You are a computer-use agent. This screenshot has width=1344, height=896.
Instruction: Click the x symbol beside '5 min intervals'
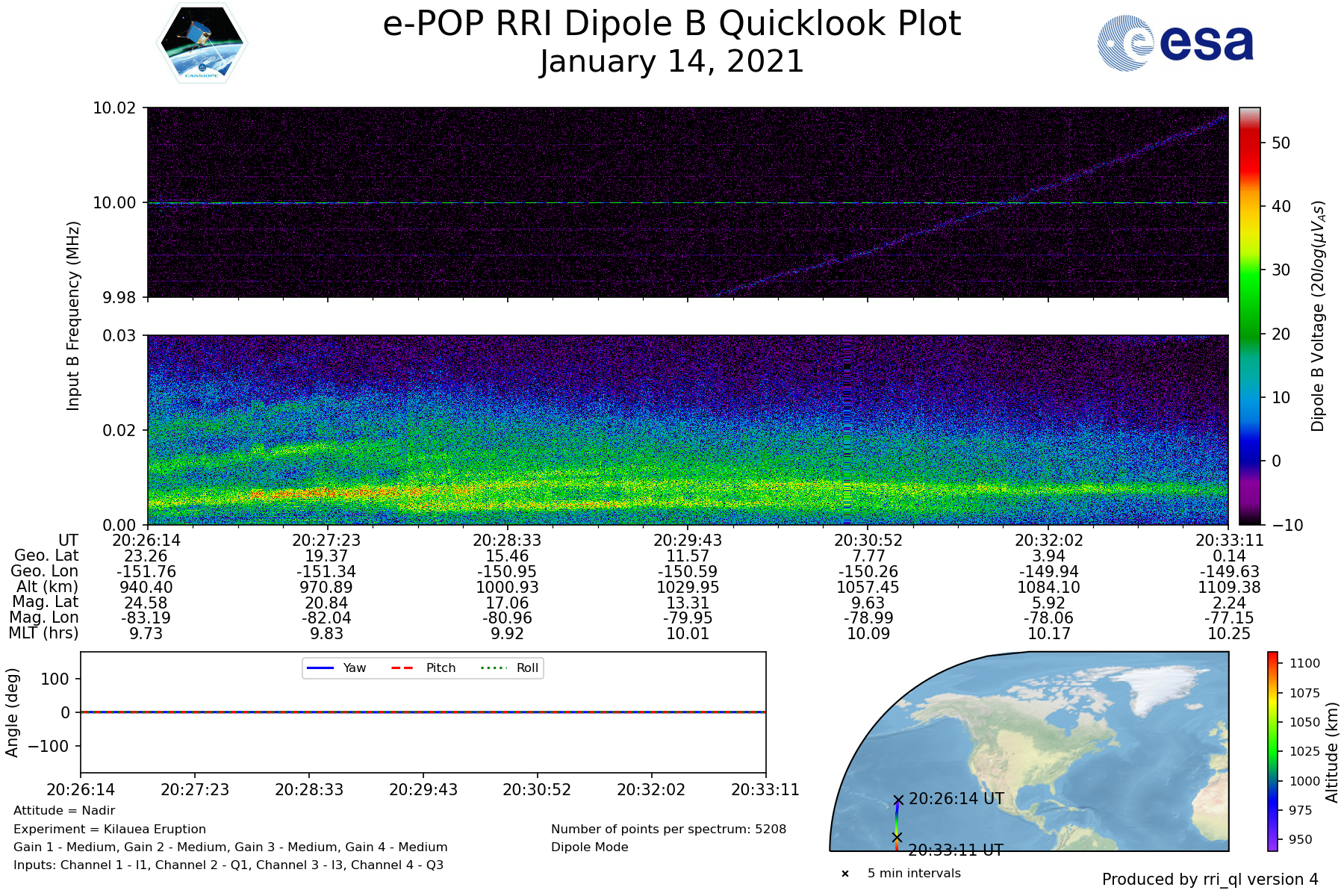[x=845, y=874]
